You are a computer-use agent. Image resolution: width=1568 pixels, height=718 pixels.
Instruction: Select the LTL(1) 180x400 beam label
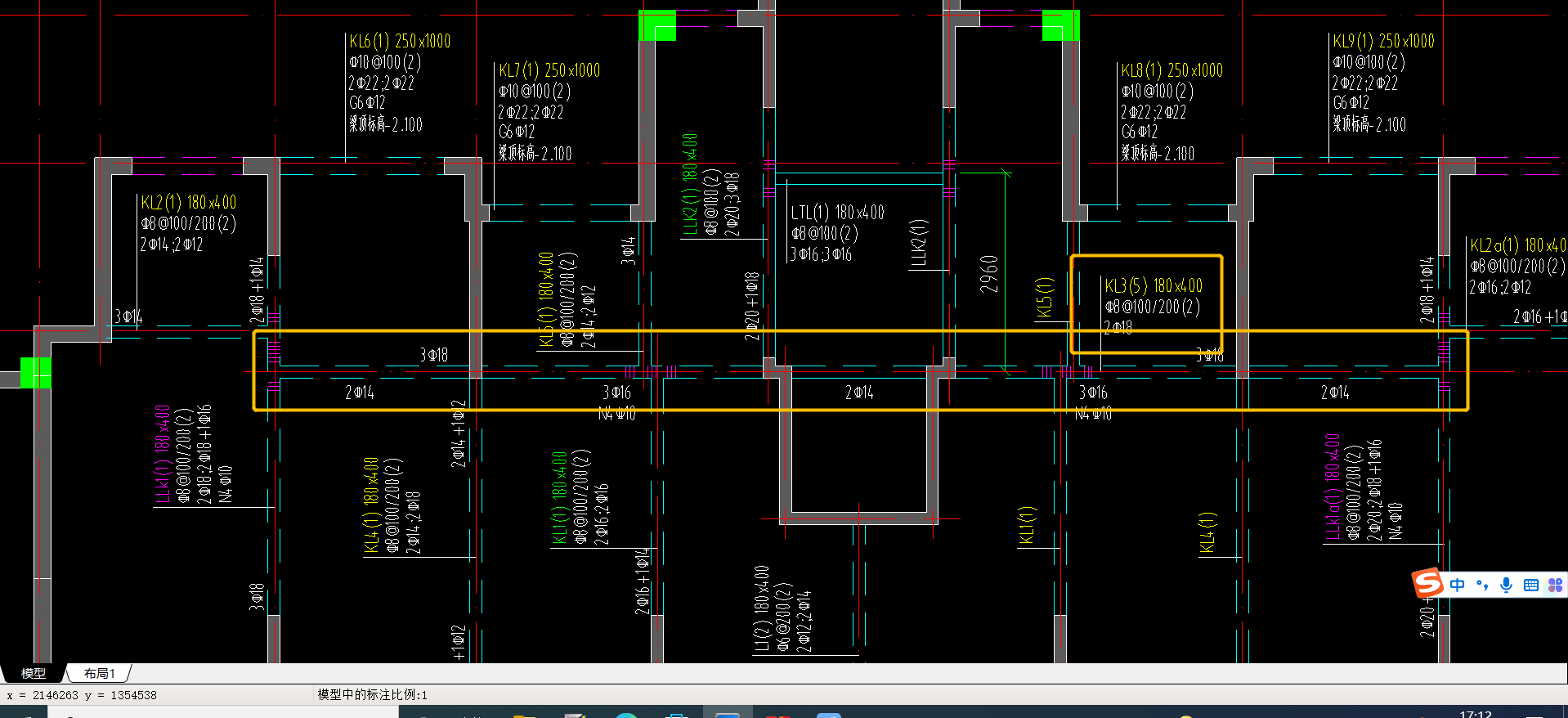[x=837, y=212]
